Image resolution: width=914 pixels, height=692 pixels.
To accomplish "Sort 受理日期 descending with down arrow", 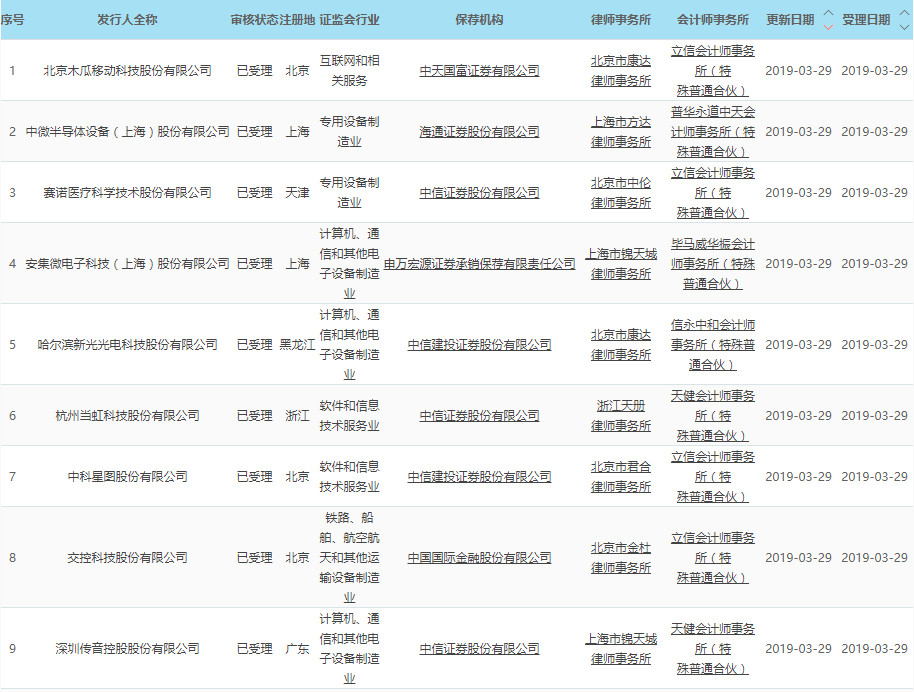I will [903, 27].
